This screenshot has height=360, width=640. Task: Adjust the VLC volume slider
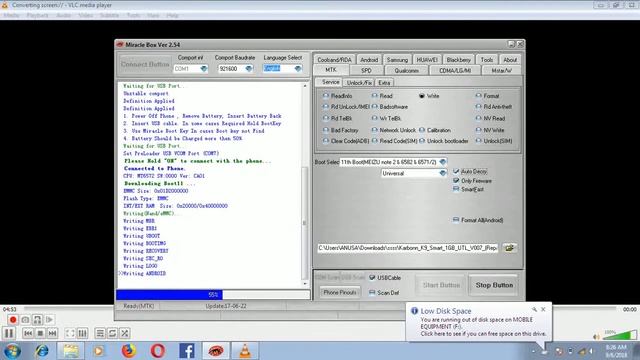[x=620, y=336]
